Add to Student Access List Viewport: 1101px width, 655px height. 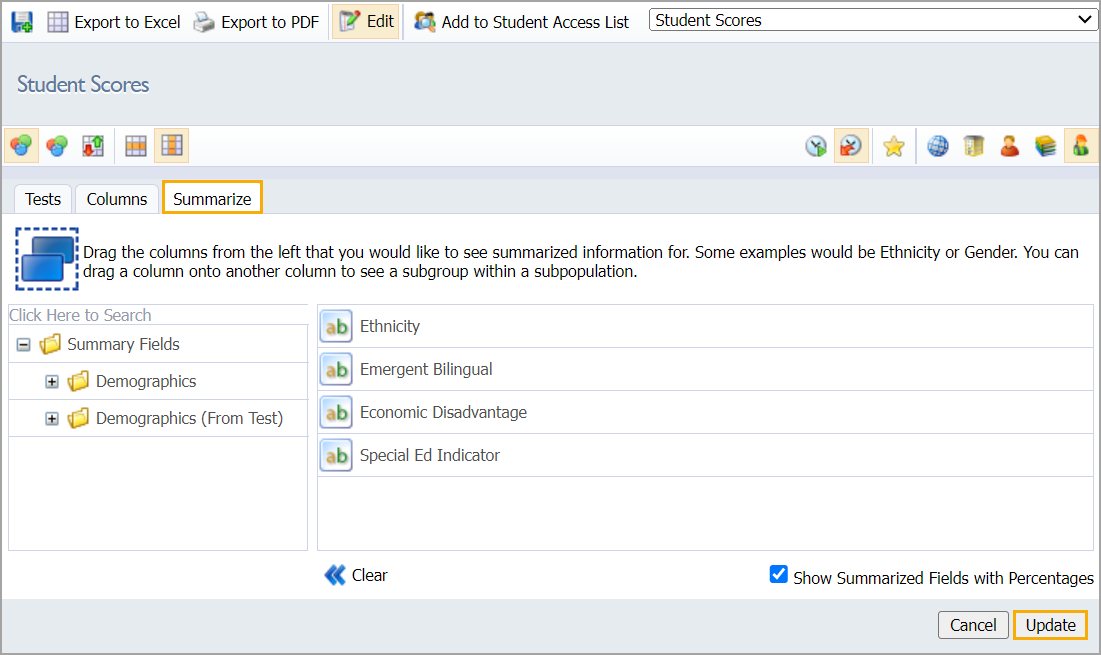pyautogui.click(x=522, y=21)
